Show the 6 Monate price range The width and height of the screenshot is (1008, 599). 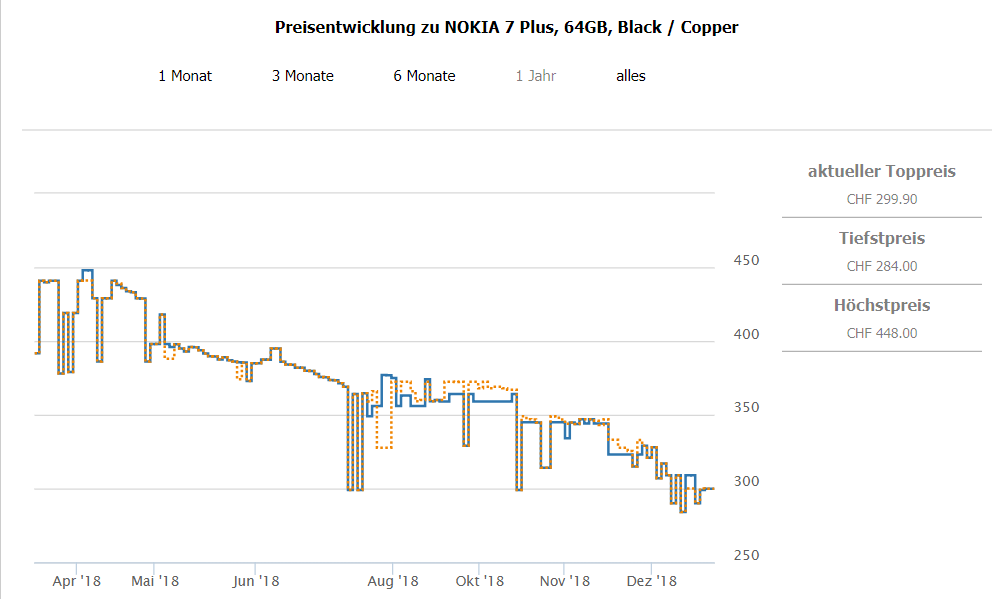424,76
